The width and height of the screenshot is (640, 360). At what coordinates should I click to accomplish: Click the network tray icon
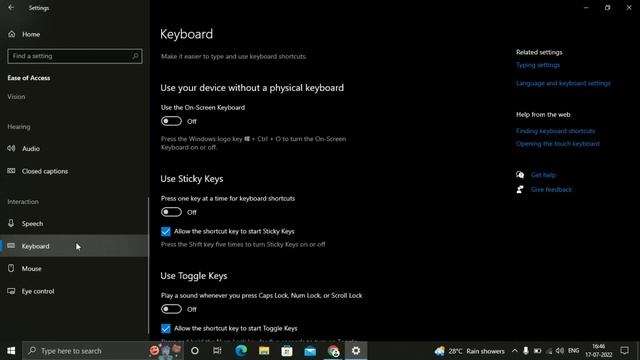tap(549, 351)
